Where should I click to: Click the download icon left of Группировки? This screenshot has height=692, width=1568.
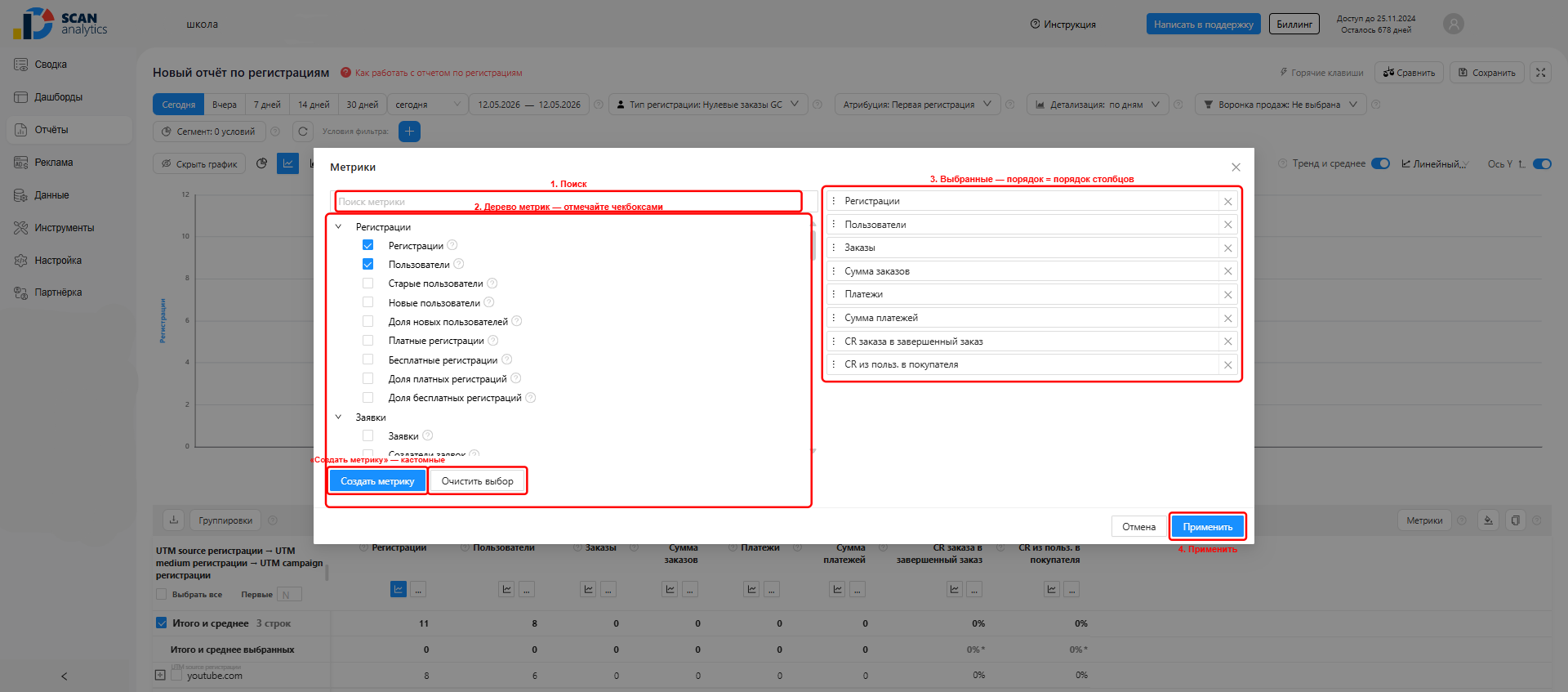coord(174,520)
